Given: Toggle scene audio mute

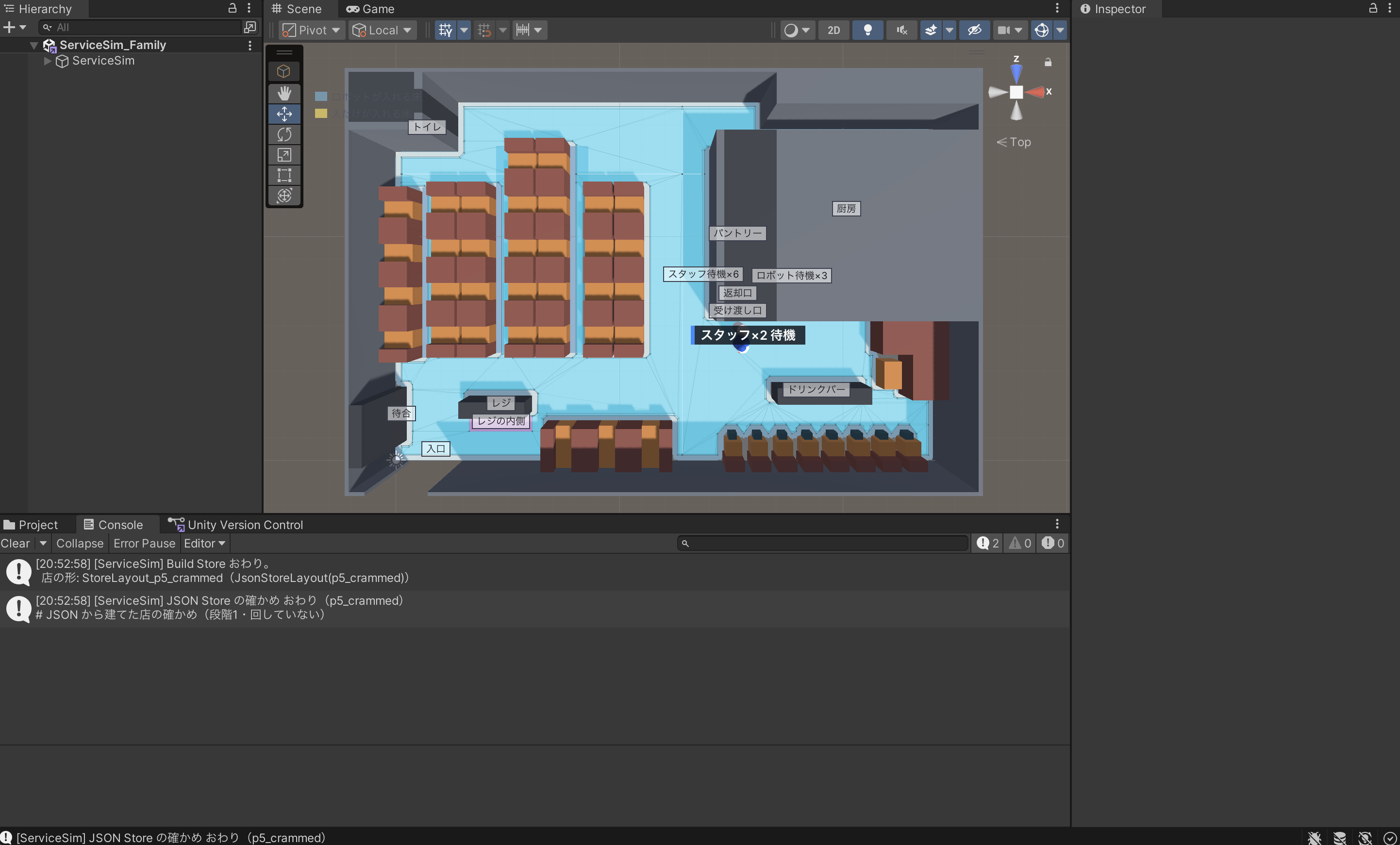Looking at the screenshot, I should click(902, 30).
